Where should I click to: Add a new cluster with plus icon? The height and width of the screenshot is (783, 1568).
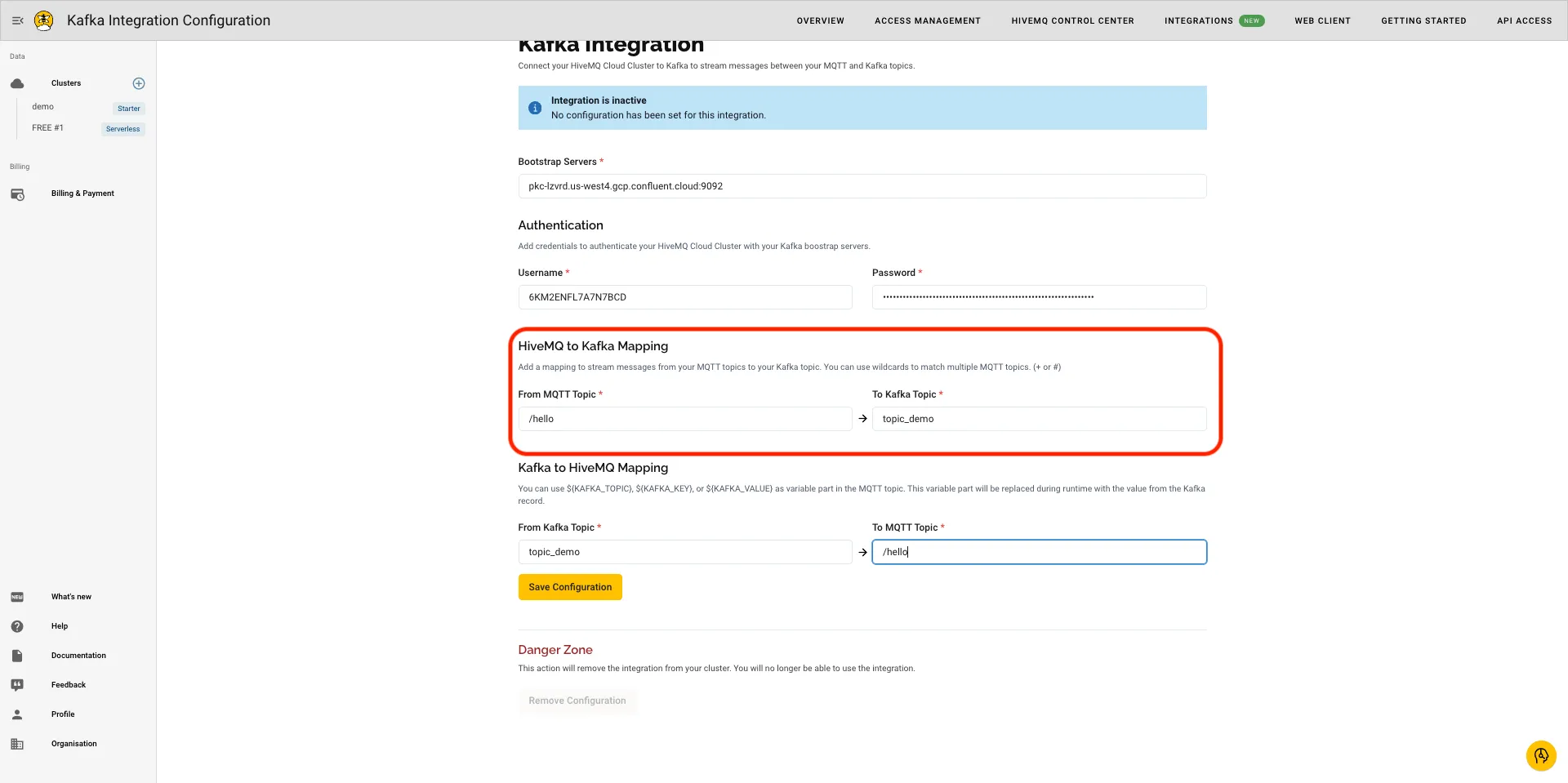(139, 83)
